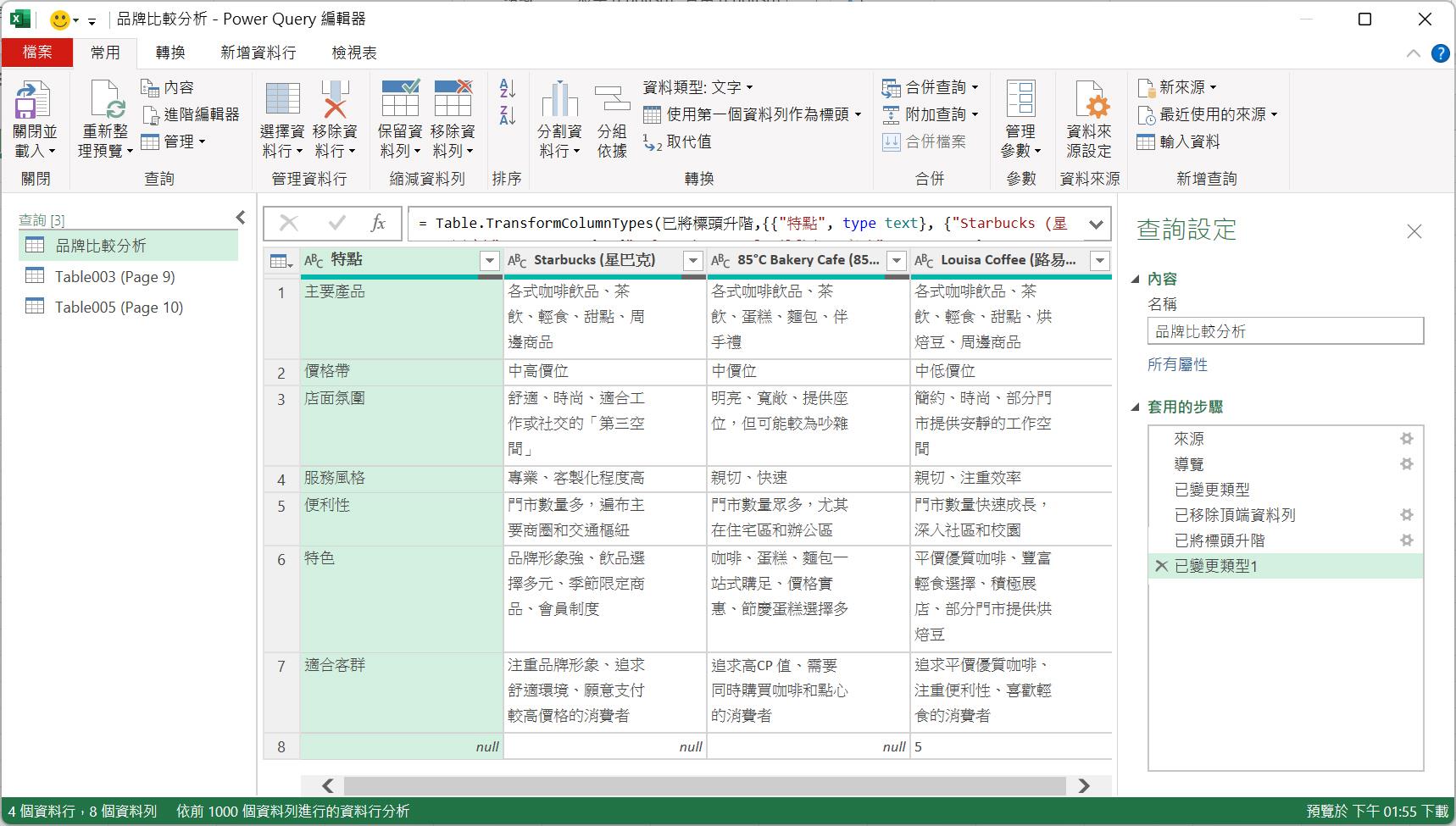Select the Table003 (Page 9) query
This screenshot has width=1456, height=826.
pos(114,277)
